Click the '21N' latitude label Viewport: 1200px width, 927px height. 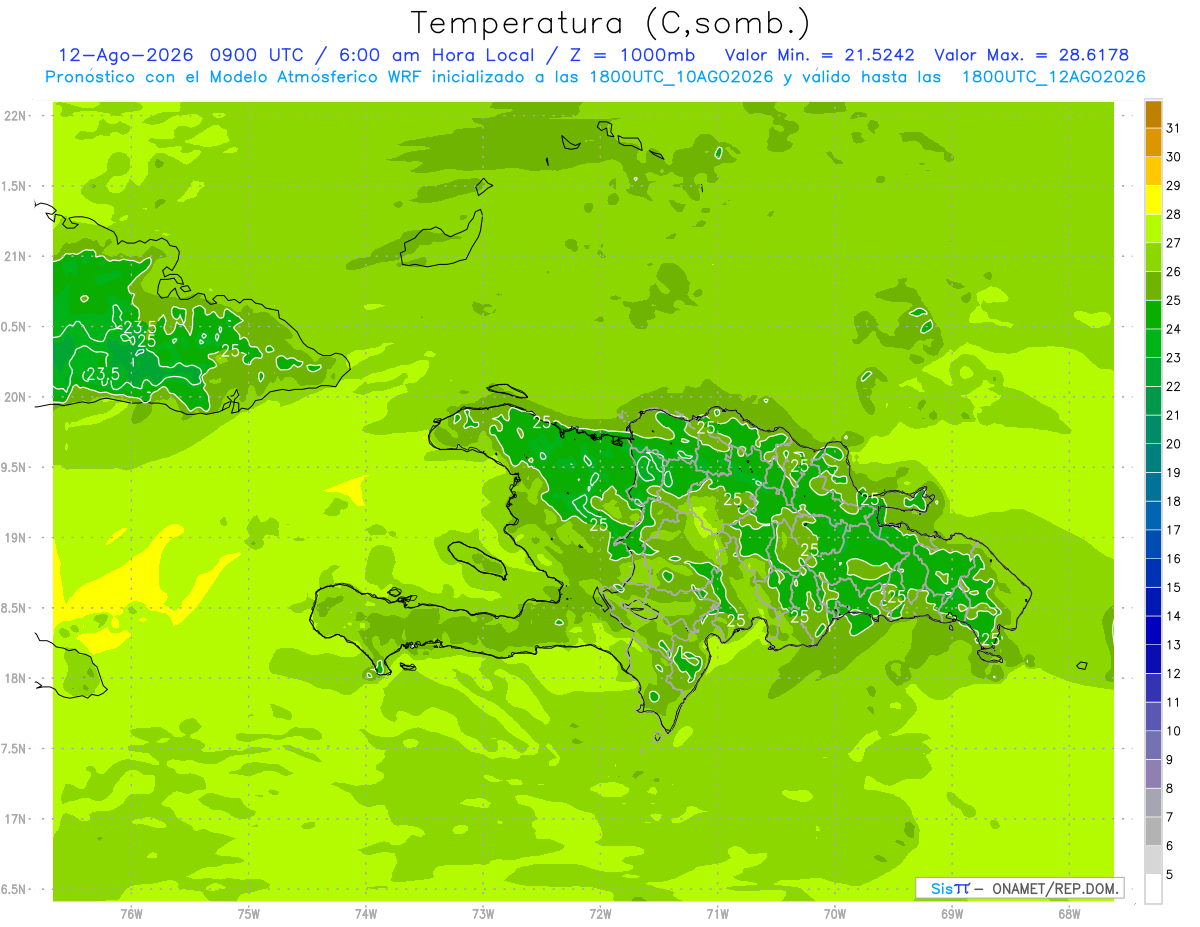[16, 256]
